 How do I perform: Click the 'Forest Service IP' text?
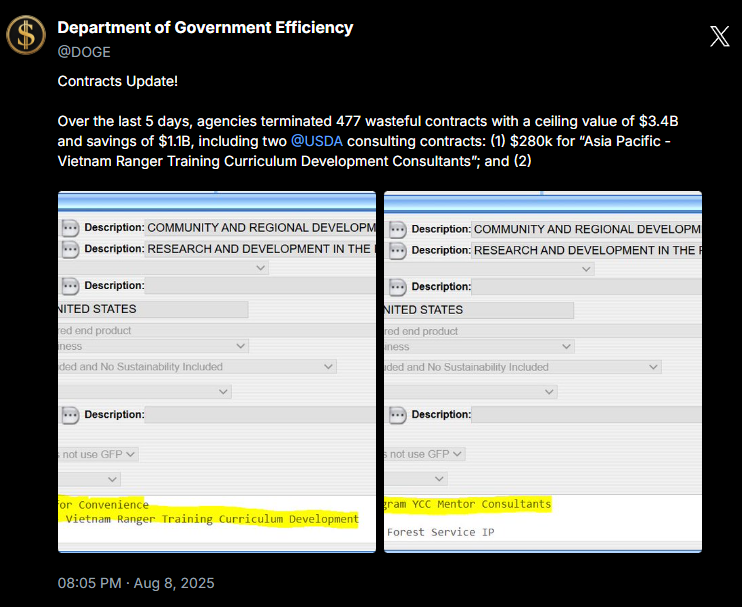(x=441, y=532)
